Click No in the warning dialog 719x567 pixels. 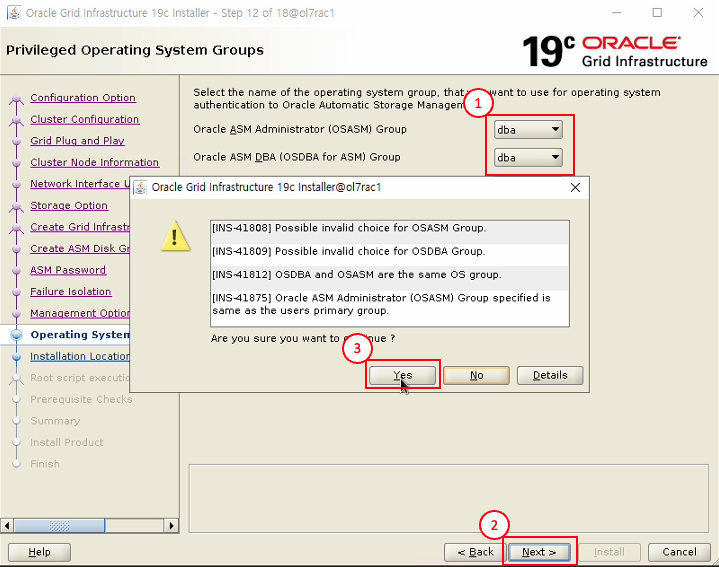pyautogui.click(x=476, y=375)
